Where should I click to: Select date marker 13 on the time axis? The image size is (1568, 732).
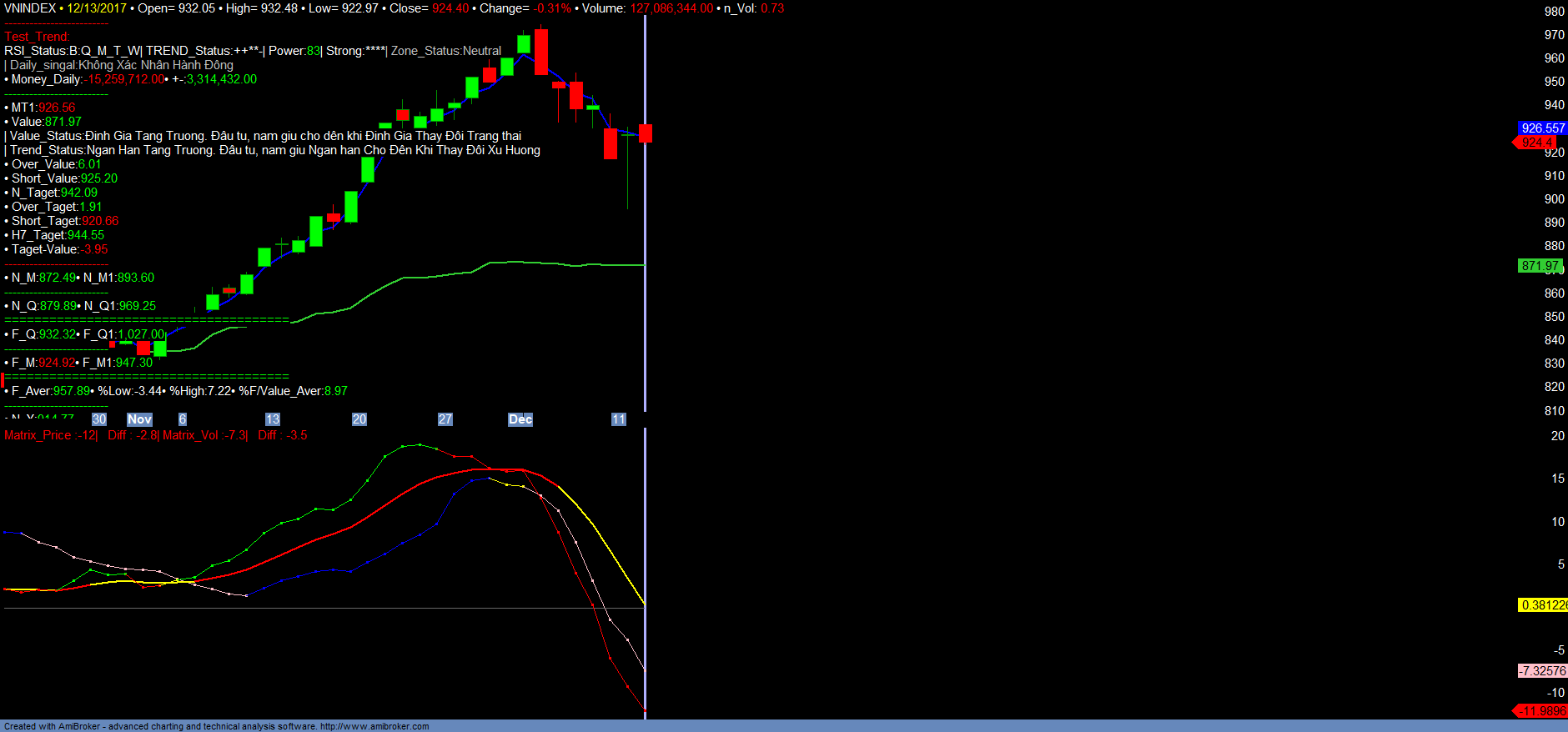pos(273,419)
